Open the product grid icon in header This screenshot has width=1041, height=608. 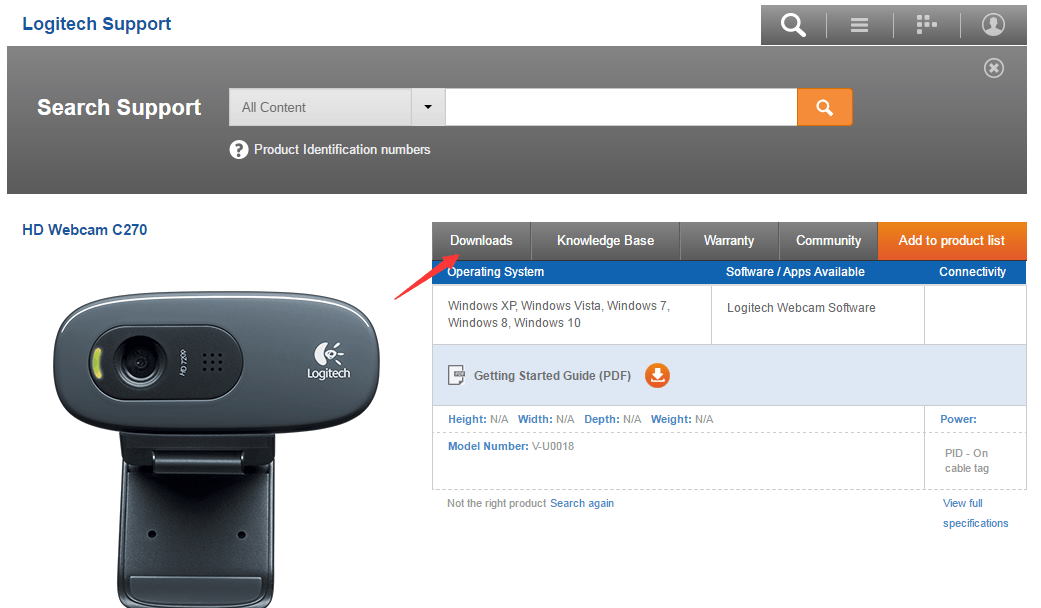tap(926, 25)
